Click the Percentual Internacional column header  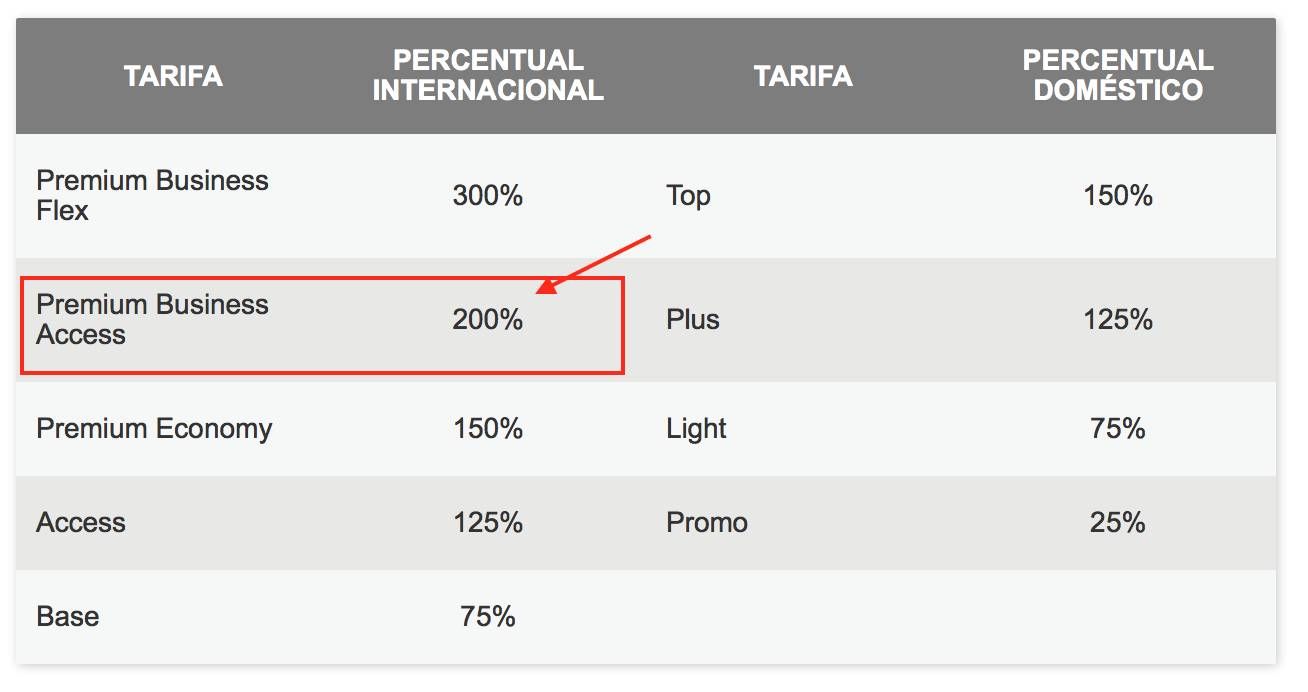pos(488,75)
